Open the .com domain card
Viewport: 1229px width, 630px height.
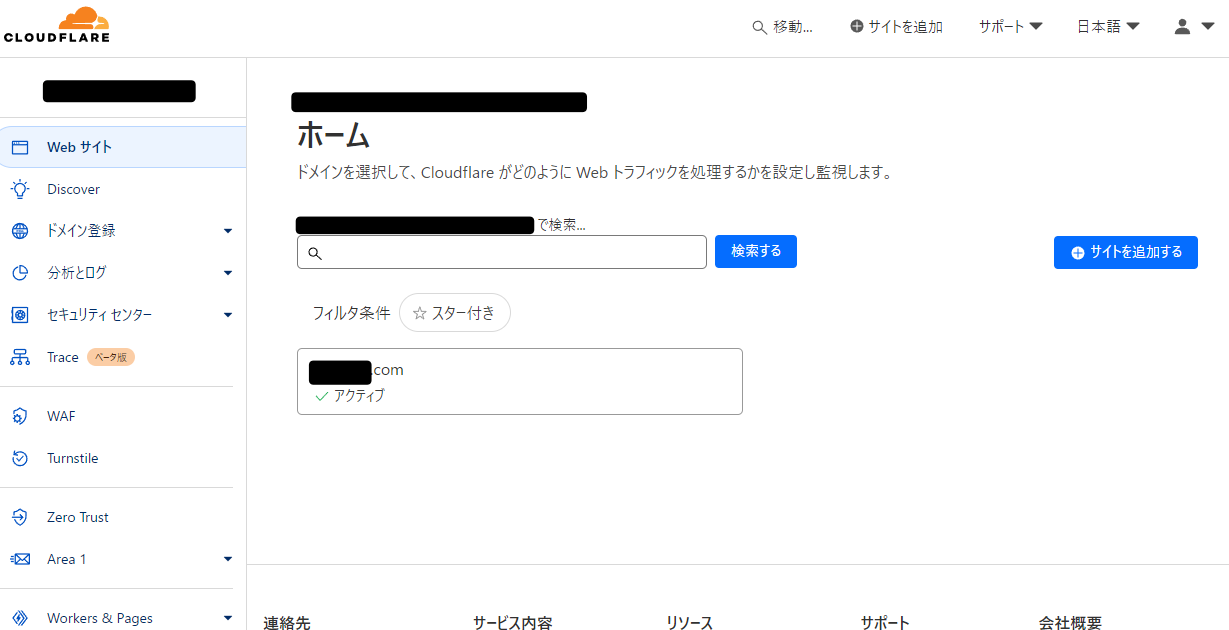tap(520, 381)
